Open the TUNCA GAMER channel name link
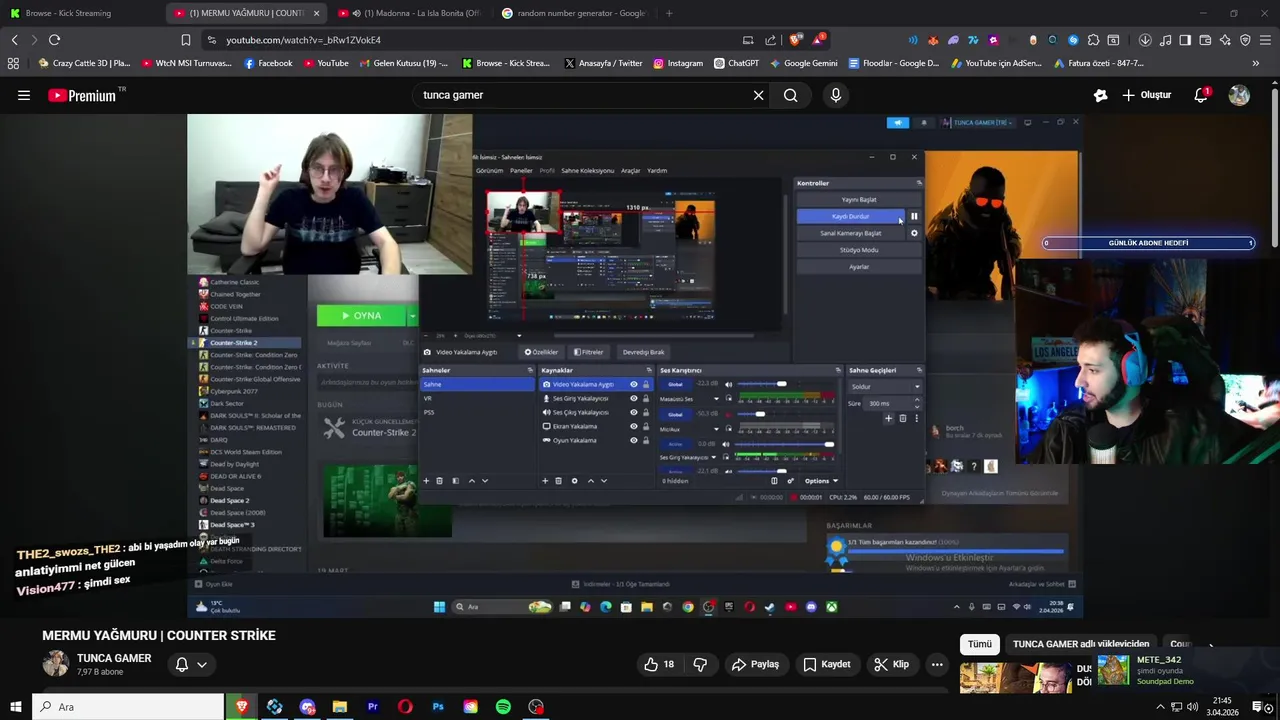 (x=114, y=658)
